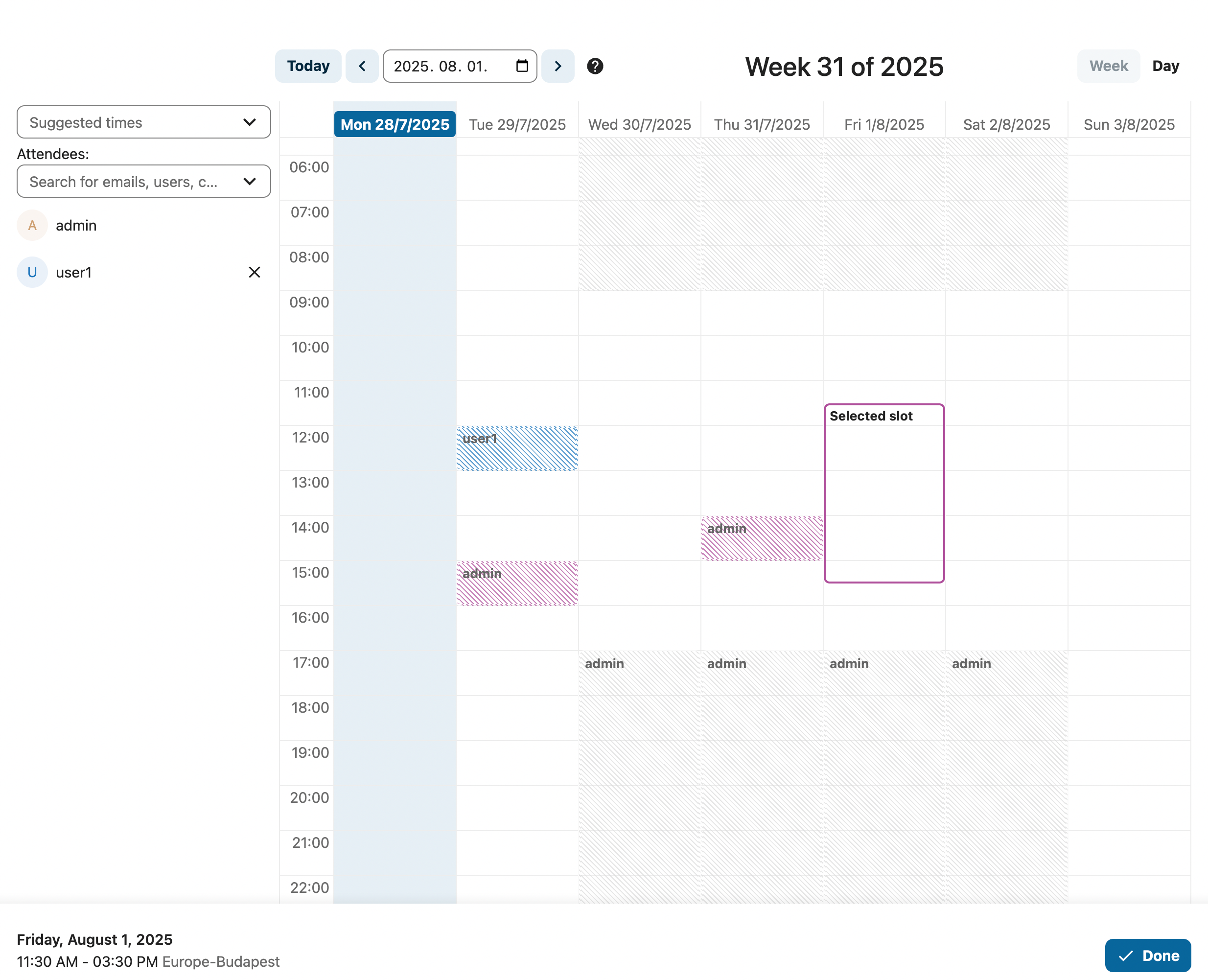Viewport: 1208px width, 980px height.
Task: Click the Done button
Action: pyautogui.click(x=1148, y=955)
